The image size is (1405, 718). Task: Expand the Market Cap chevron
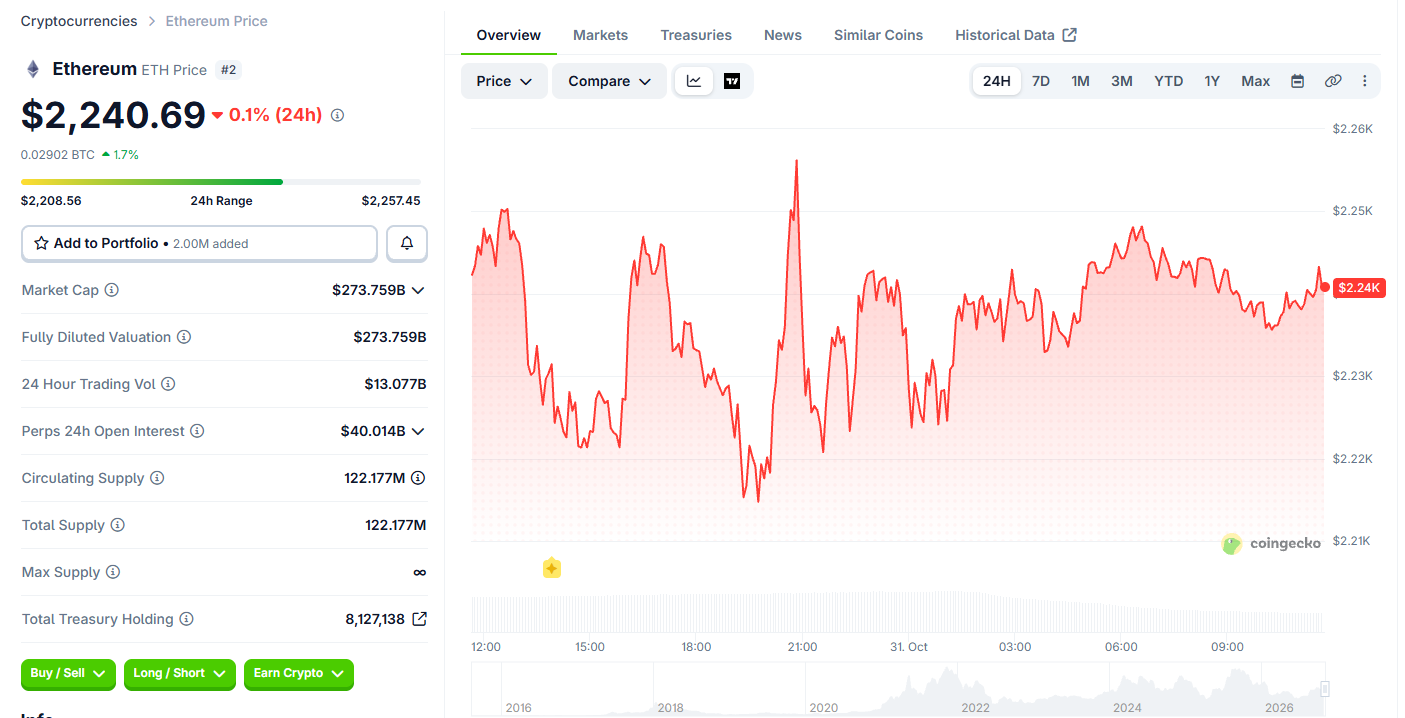(x=418, y=290)
